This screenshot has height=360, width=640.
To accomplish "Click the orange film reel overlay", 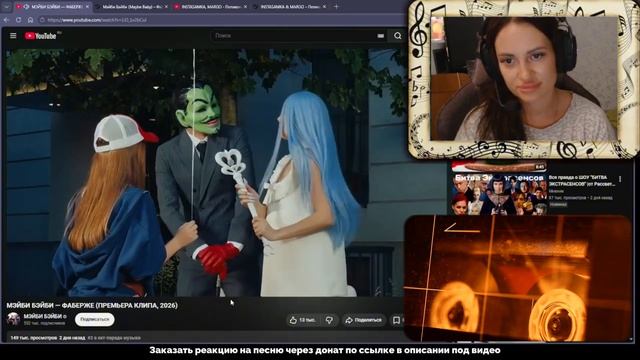I will point(518,278).
